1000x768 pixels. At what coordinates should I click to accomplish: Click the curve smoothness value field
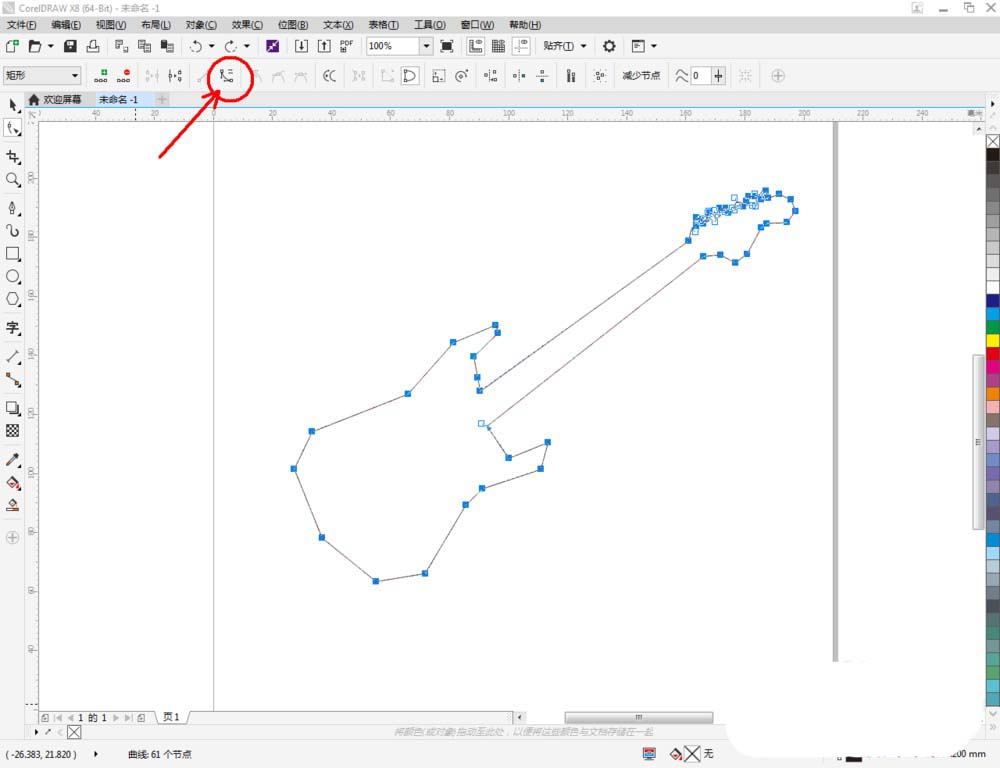(x=700, y=76)
